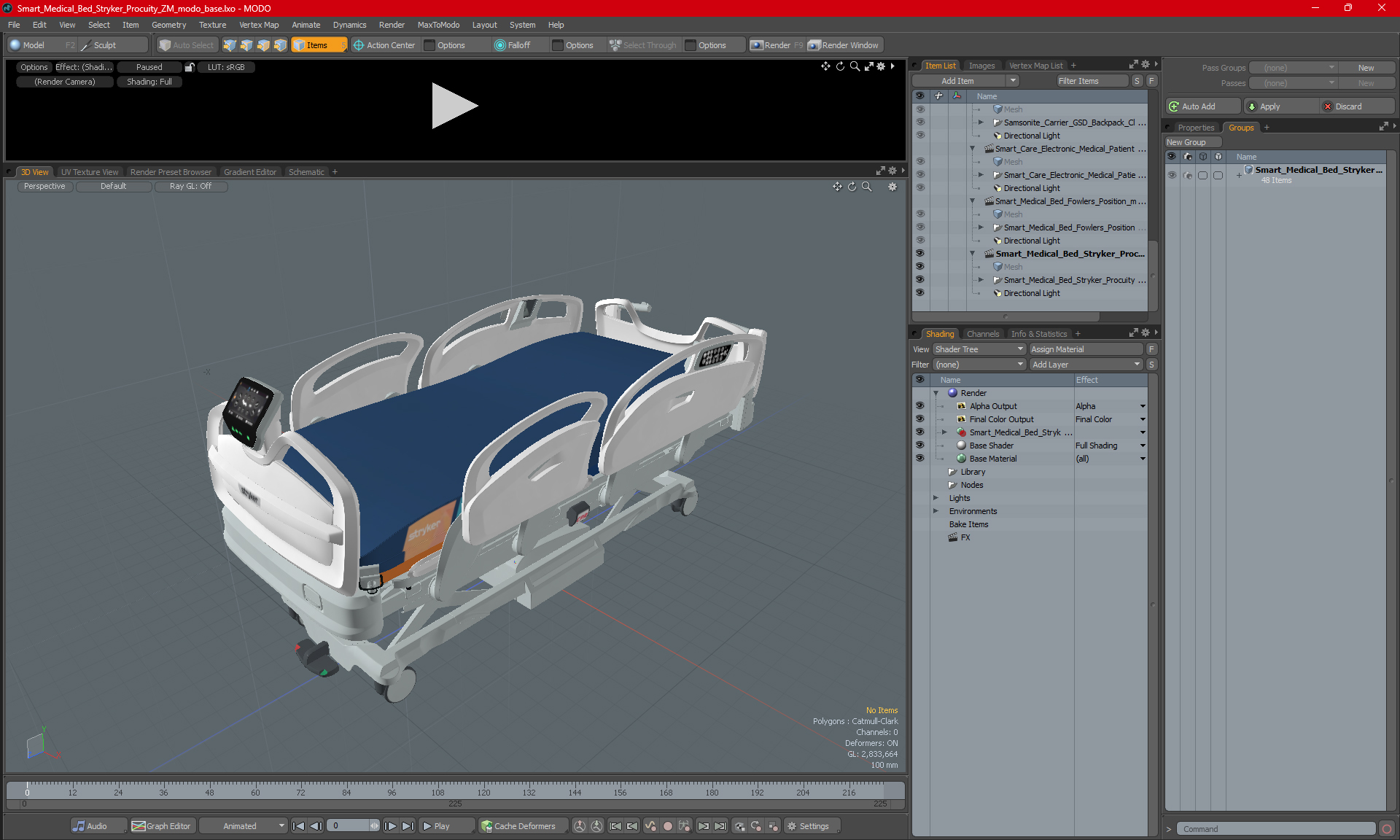Click the Command input field

pos(1276,829)
